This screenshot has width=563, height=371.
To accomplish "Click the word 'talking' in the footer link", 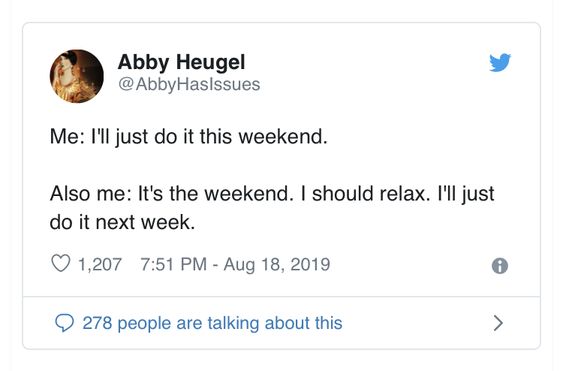I will (233, 323).
